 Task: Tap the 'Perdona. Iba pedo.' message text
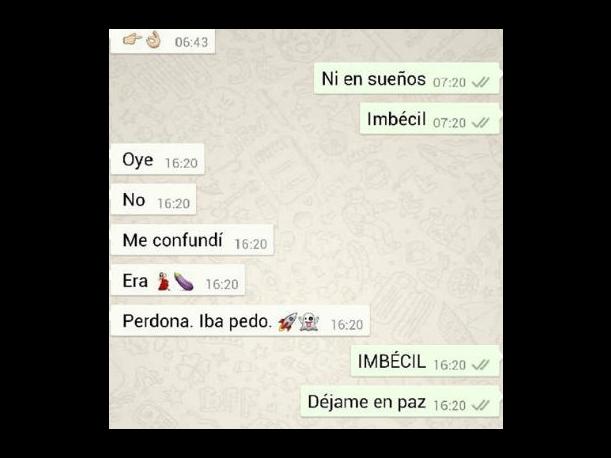(x=197, y=322)
